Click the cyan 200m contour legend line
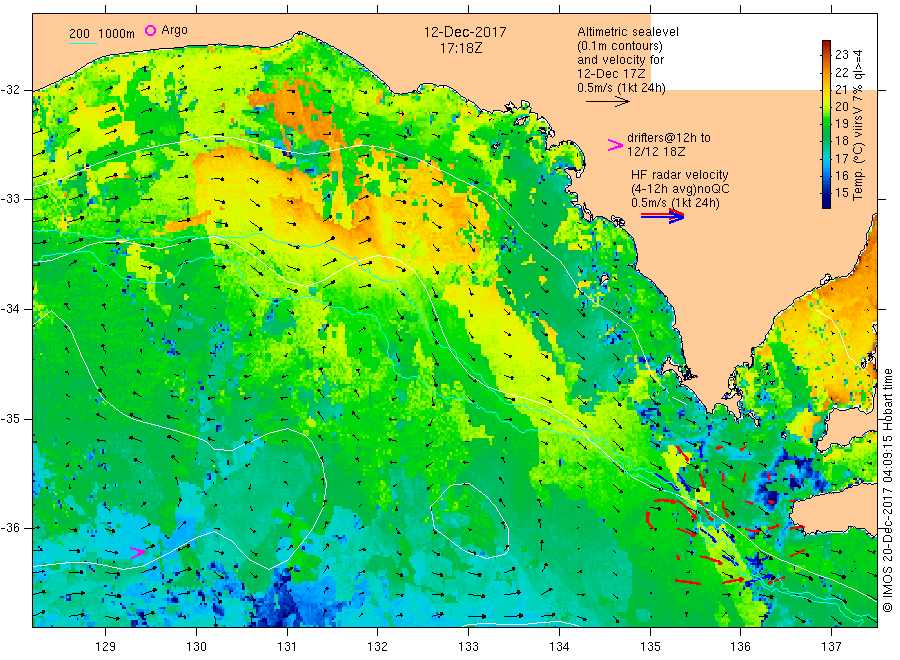The width and height of the screenshot is (900, 660). [83, 43]
